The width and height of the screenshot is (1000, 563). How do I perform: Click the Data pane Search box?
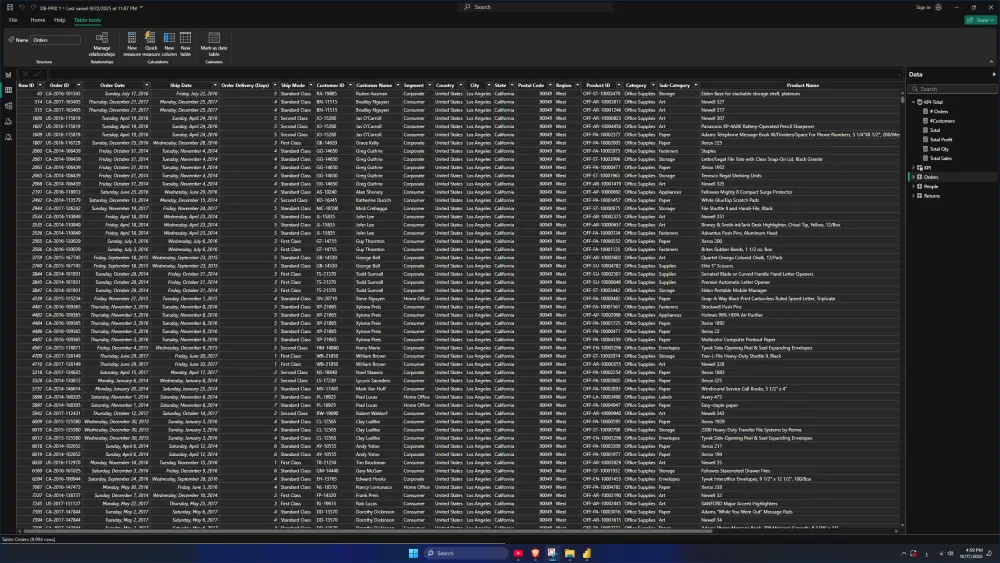953,89
